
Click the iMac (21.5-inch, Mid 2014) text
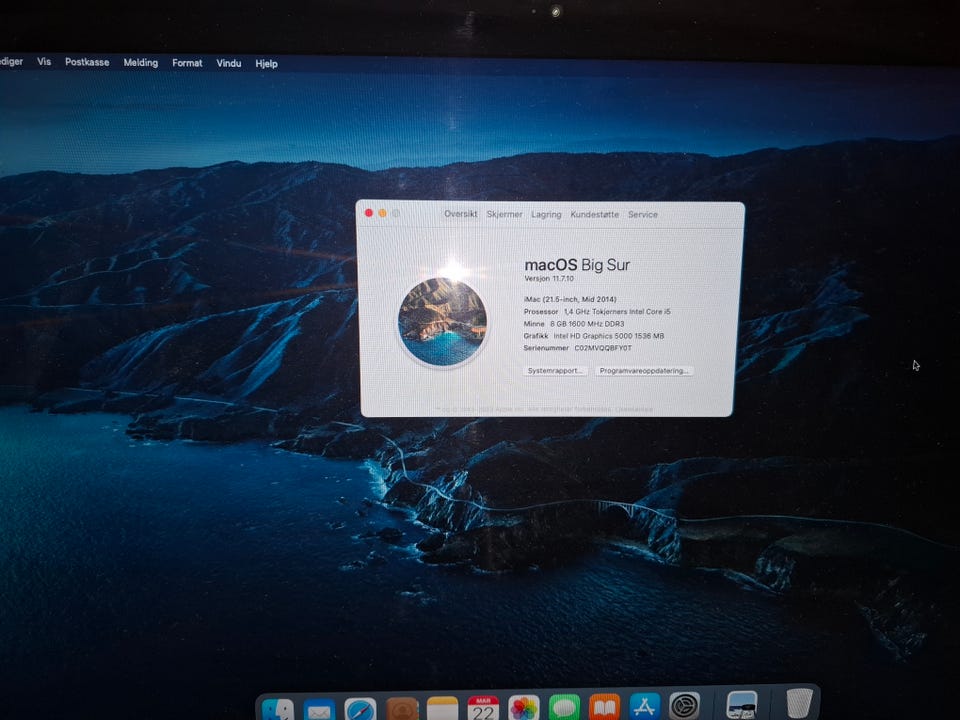coord(570,299)
